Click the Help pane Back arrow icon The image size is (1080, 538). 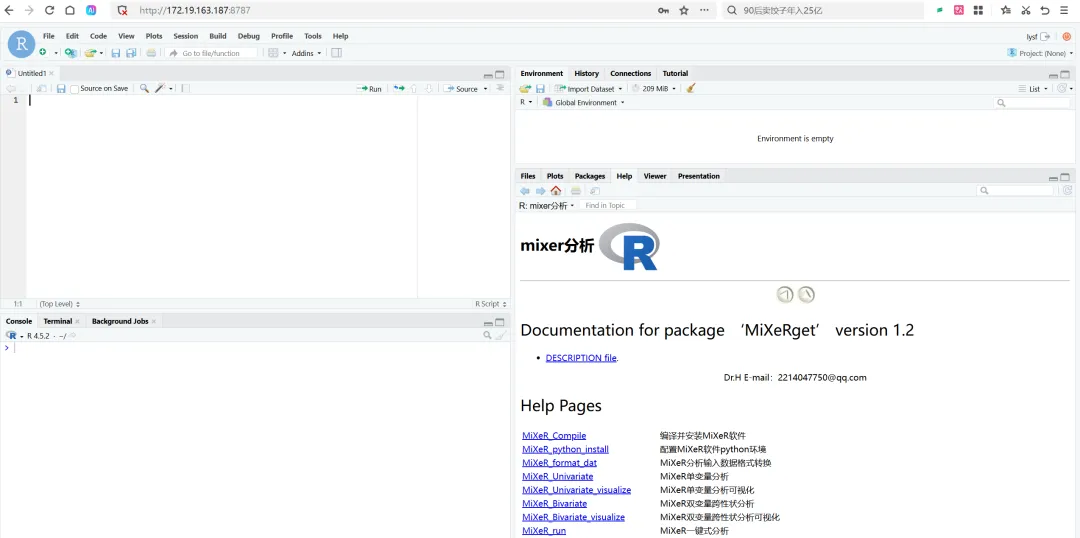526,191
